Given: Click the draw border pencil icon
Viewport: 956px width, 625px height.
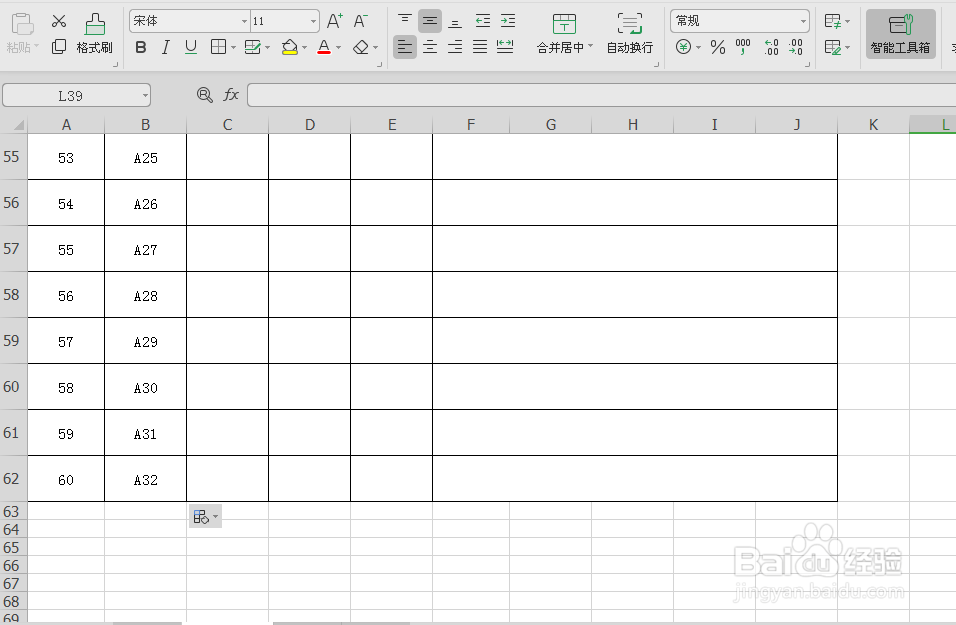Looking at the screenshot, I should [252, 47].
